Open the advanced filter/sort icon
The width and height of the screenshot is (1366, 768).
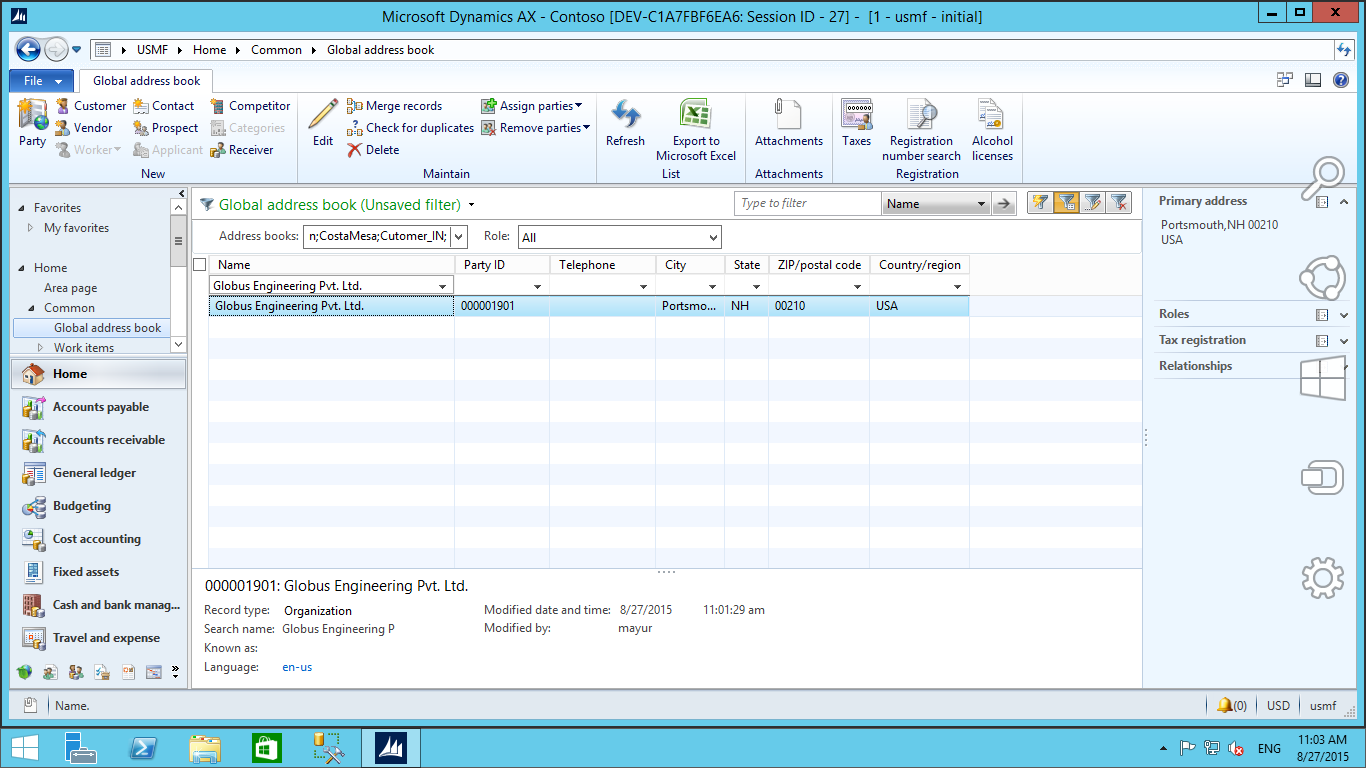point(1093,203)
